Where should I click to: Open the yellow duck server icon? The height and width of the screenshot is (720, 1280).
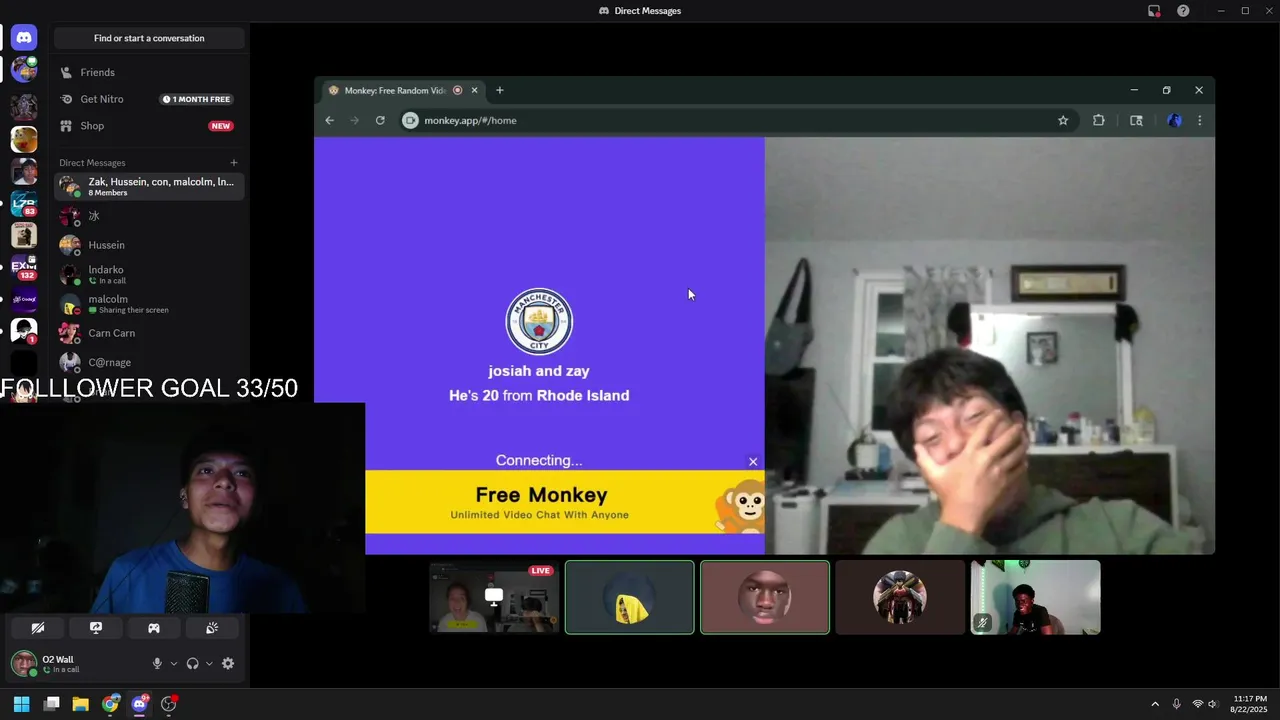tap(24, 139)
